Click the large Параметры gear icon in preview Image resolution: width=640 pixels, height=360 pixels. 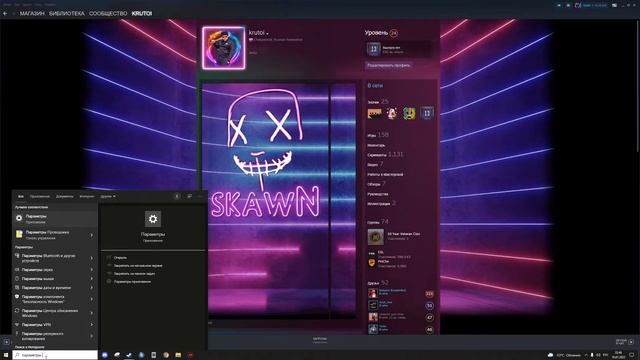[153, 219]
